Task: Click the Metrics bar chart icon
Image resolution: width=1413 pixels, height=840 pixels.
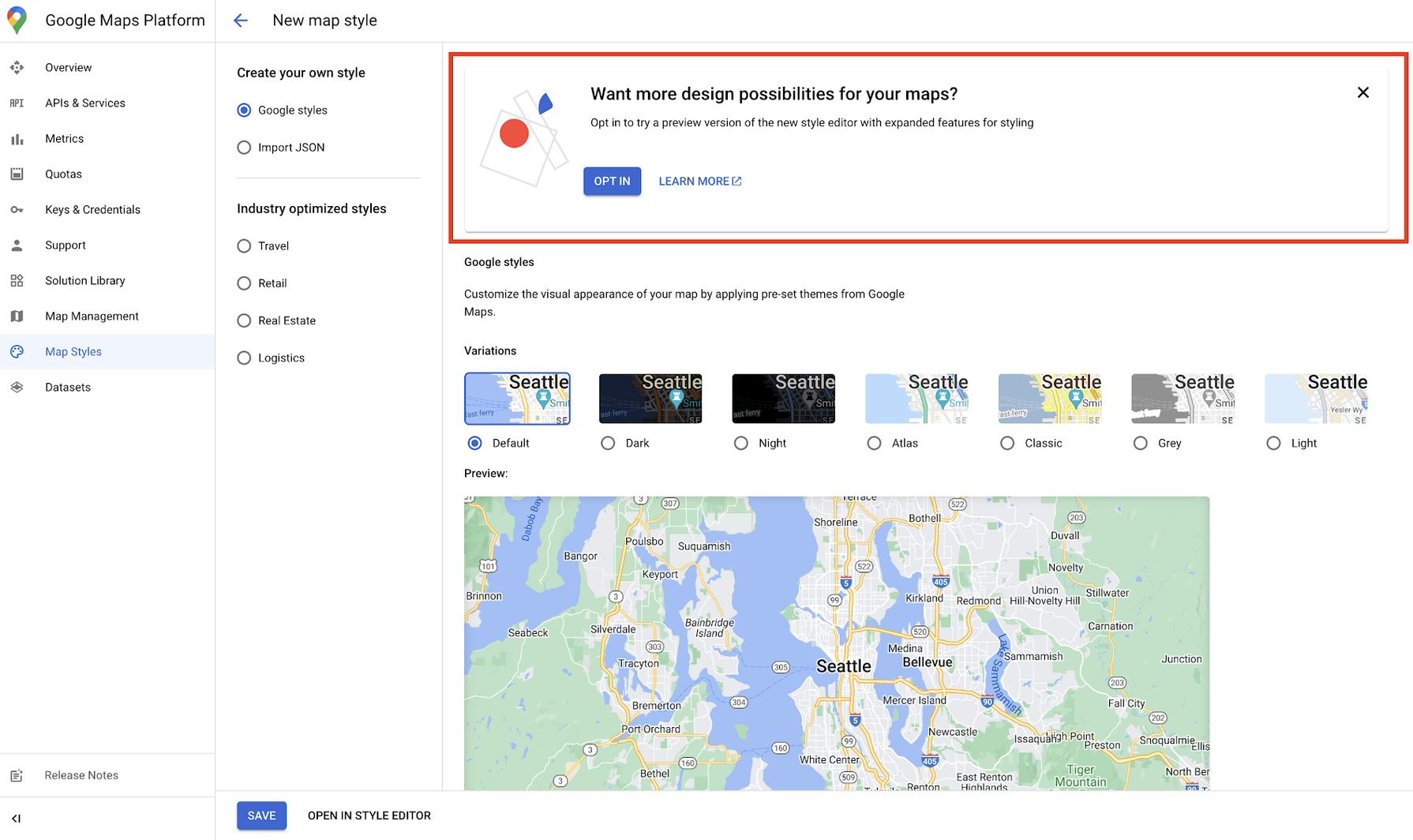Action: coord(17,139)
